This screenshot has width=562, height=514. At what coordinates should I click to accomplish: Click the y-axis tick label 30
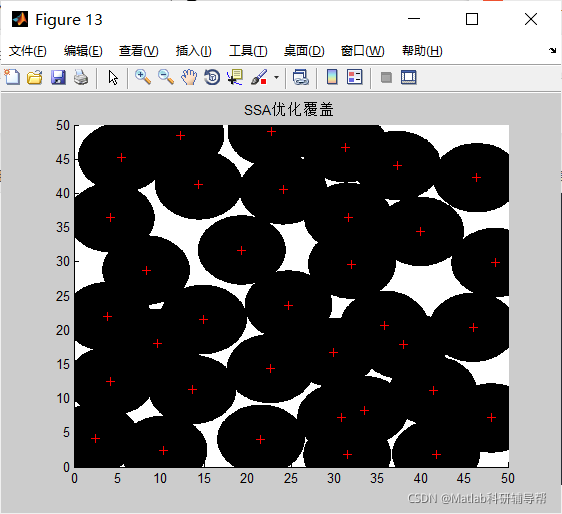pyautogui.click(x=63, y=261)
